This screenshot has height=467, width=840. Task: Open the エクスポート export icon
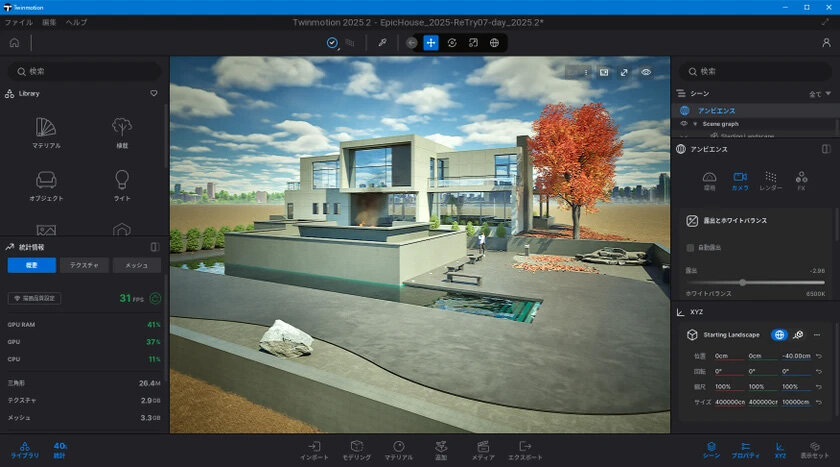525,450
